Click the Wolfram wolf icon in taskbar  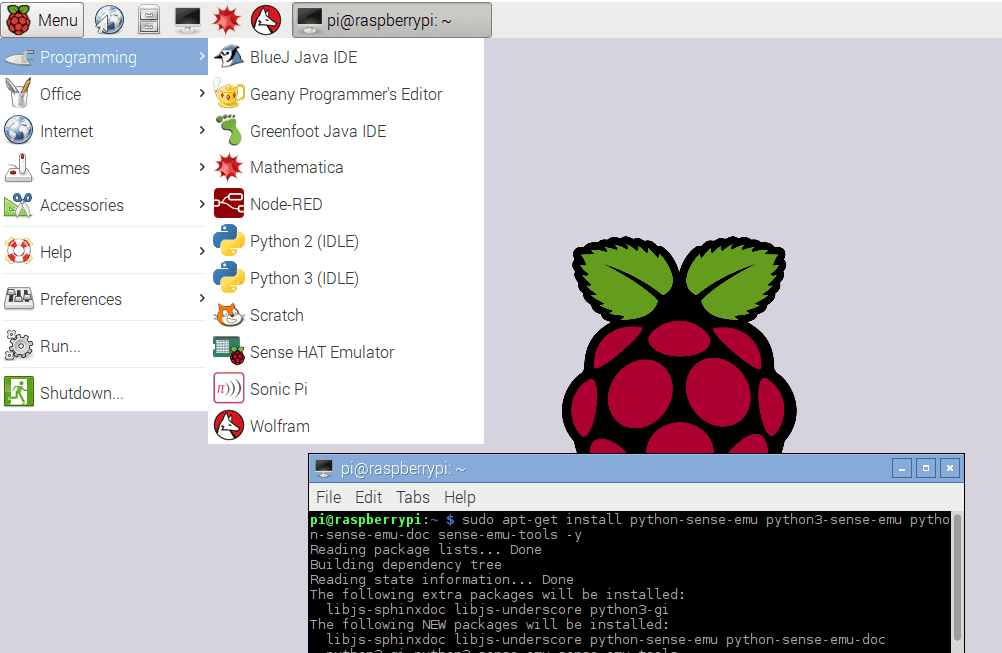click(265, 19)
